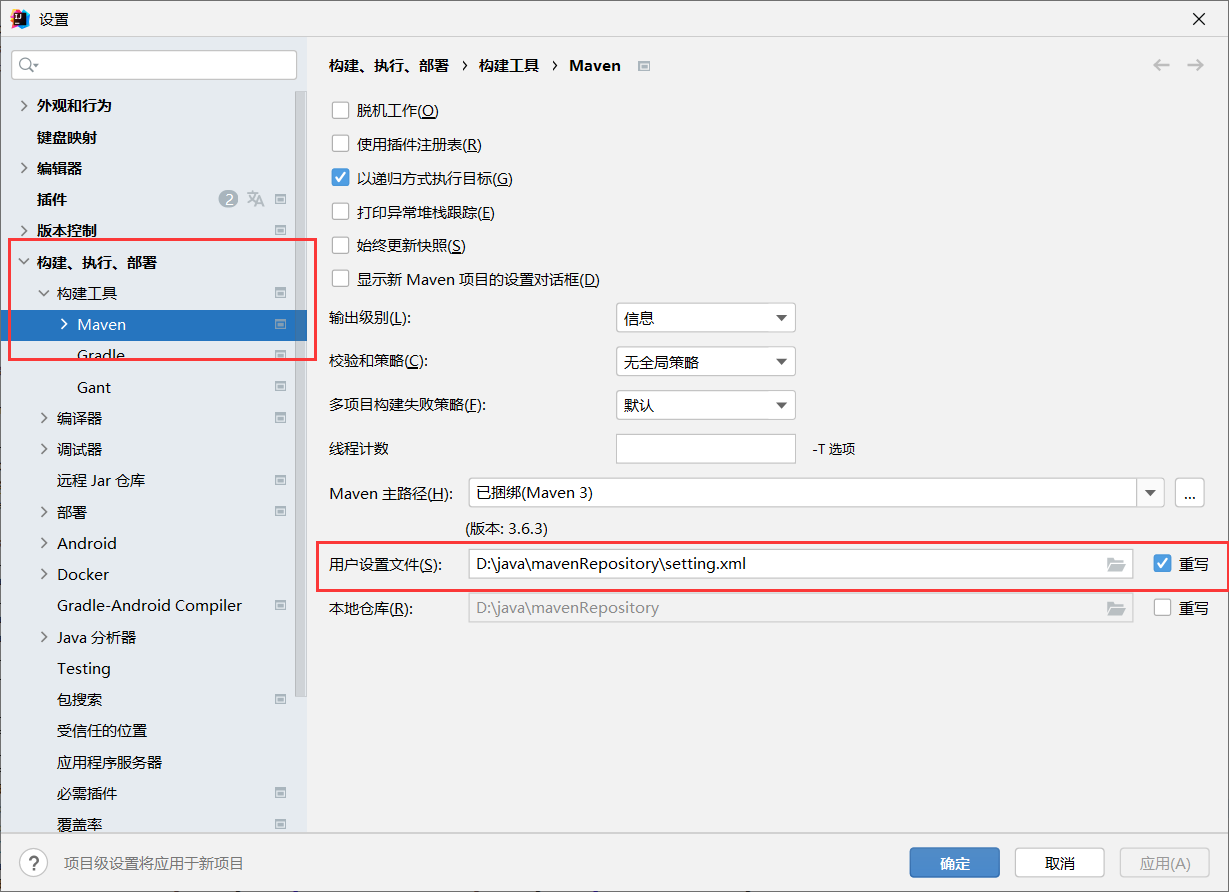This screenshot has width=1229, height=892.
Task: Click the project-level icon next to 构建工具
Action: click(281, 293)
